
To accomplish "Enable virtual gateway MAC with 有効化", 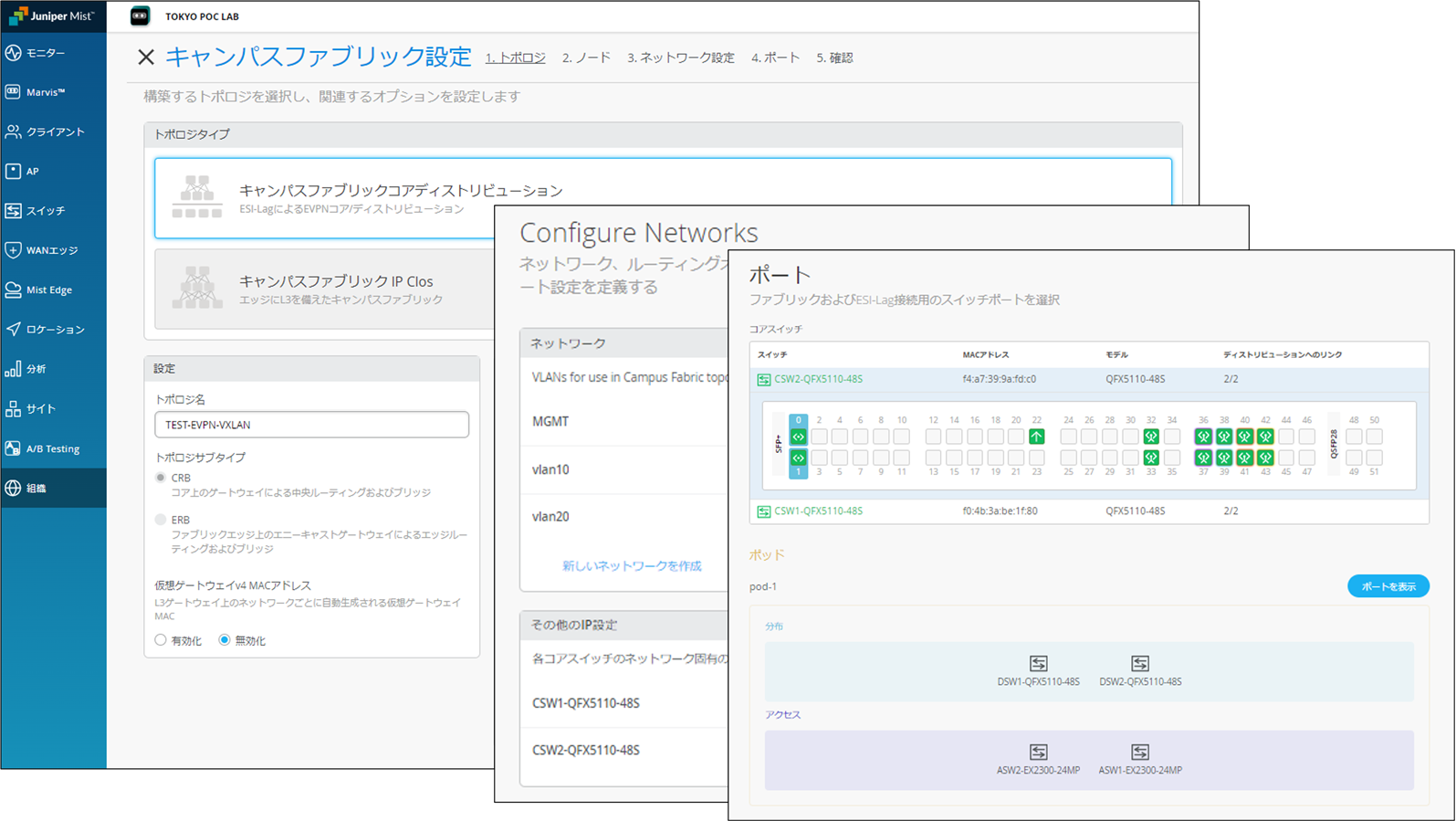I will [161, 640].
